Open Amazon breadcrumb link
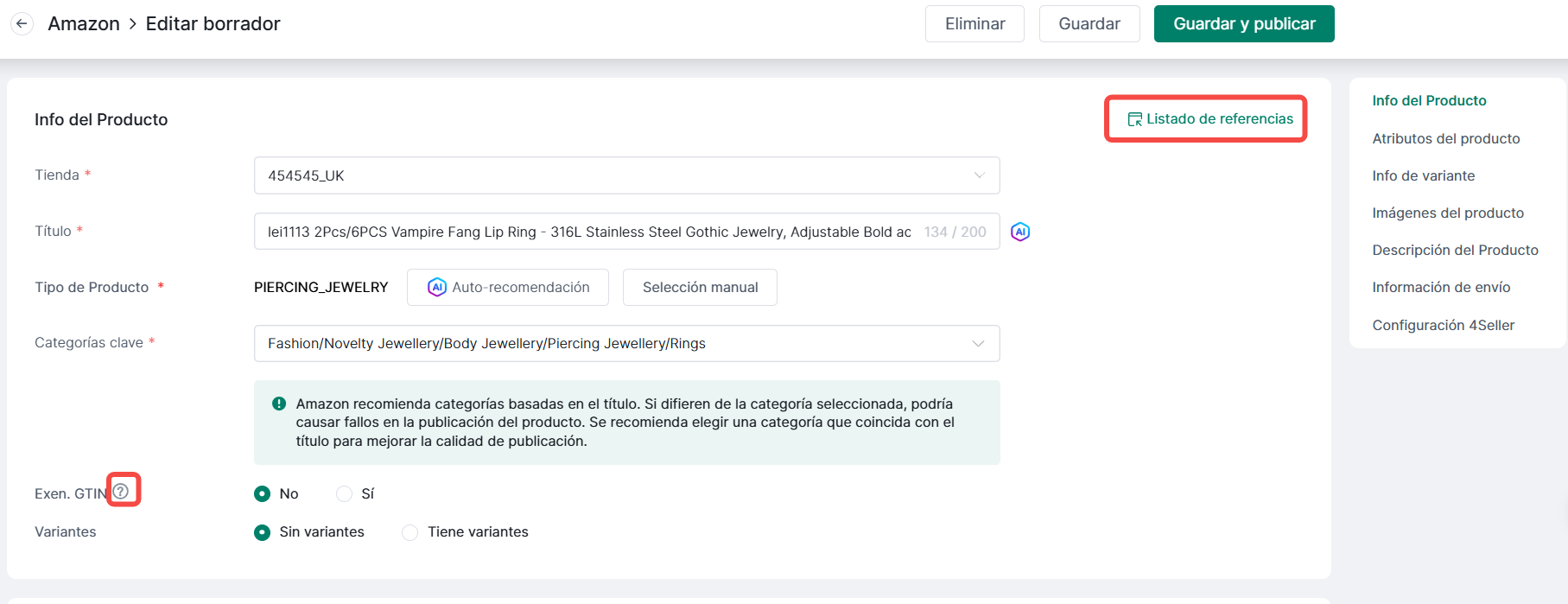1568x604 pixels. tap(84, 23)
